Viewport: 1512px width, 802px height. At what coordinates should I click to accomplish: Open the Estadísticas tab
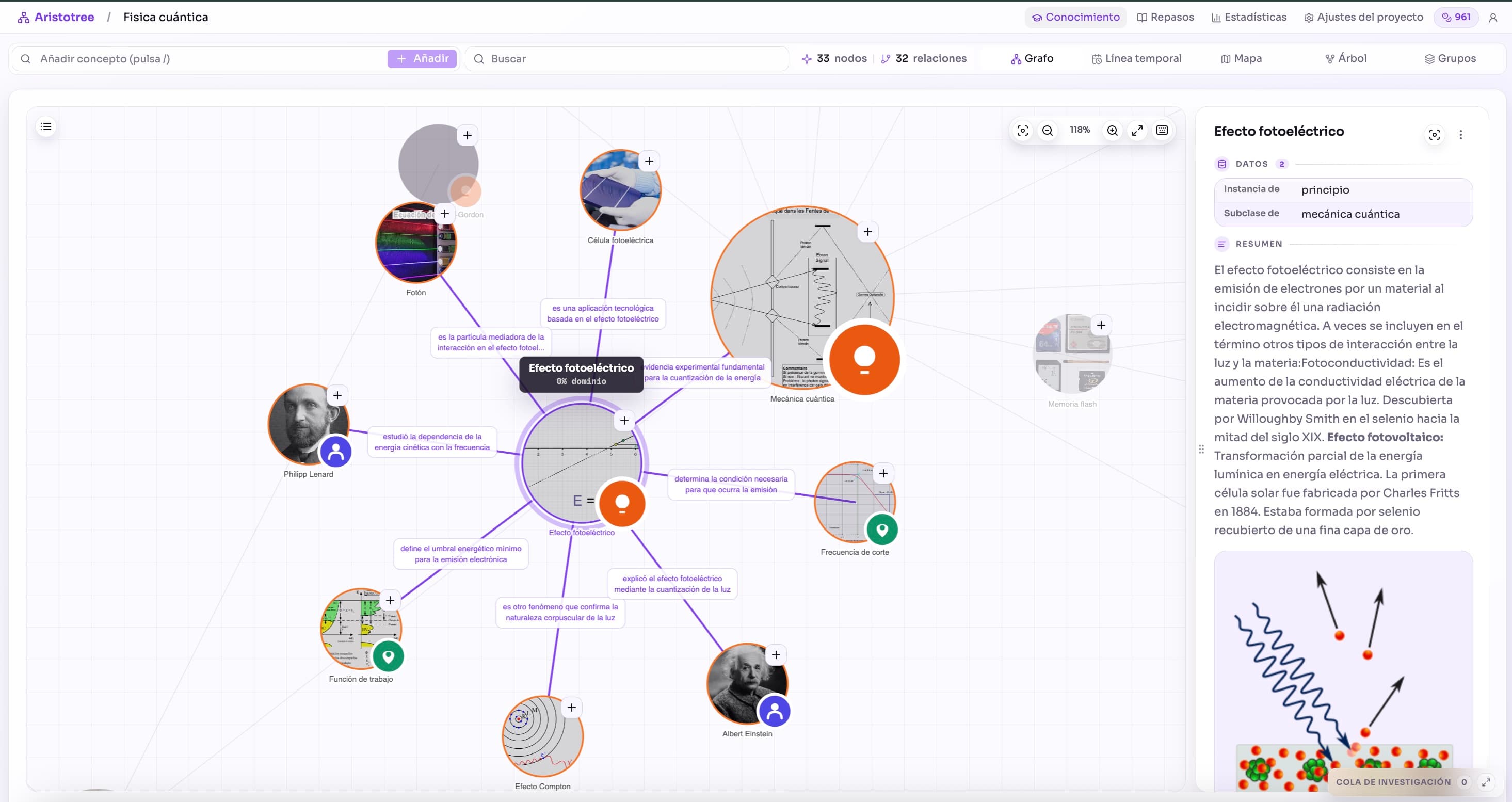pos(1248,17)
